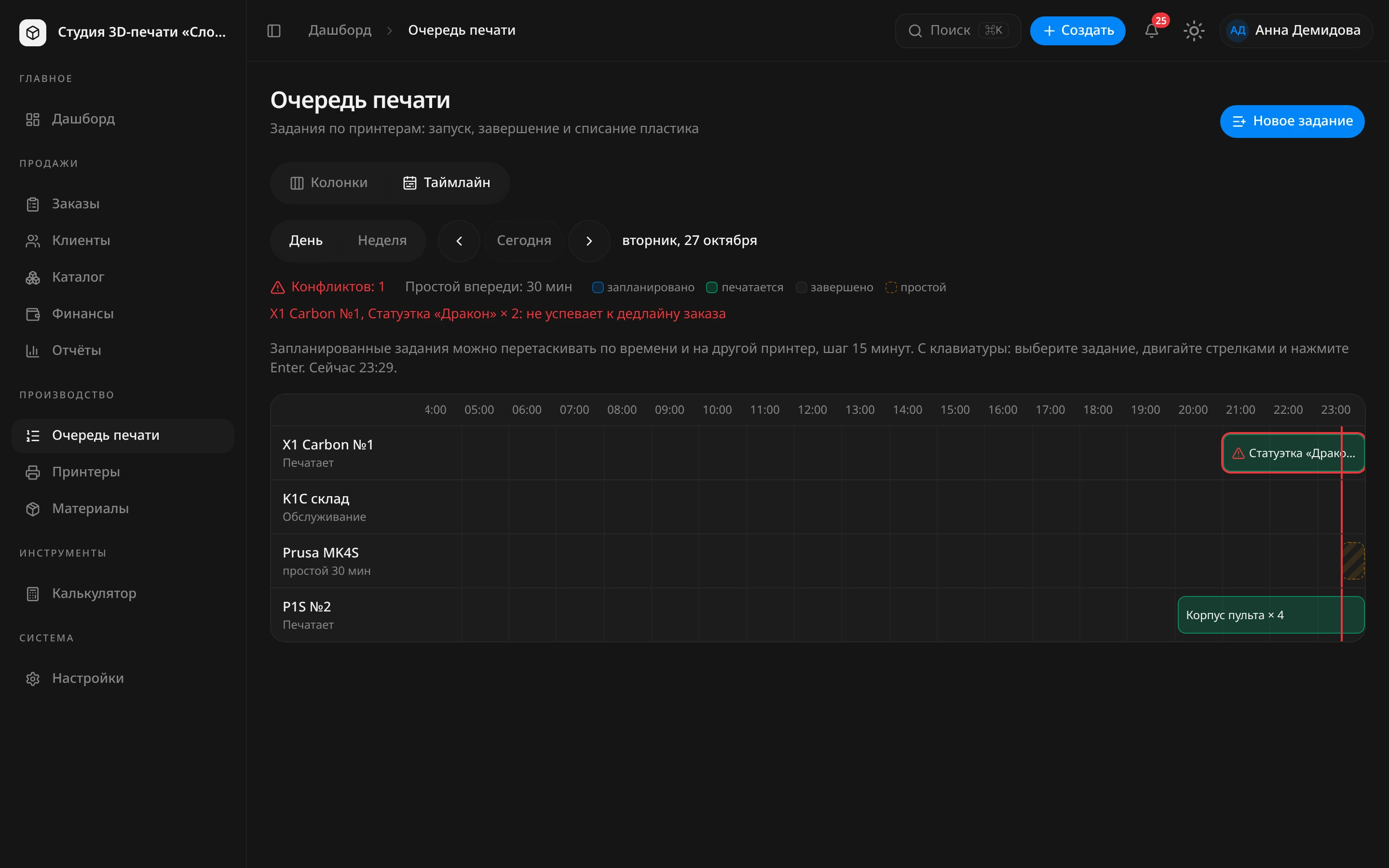The height and width of the screenshot is (868, 1389).
Task: Focus the Поиск search field
Action: (958, 30)
